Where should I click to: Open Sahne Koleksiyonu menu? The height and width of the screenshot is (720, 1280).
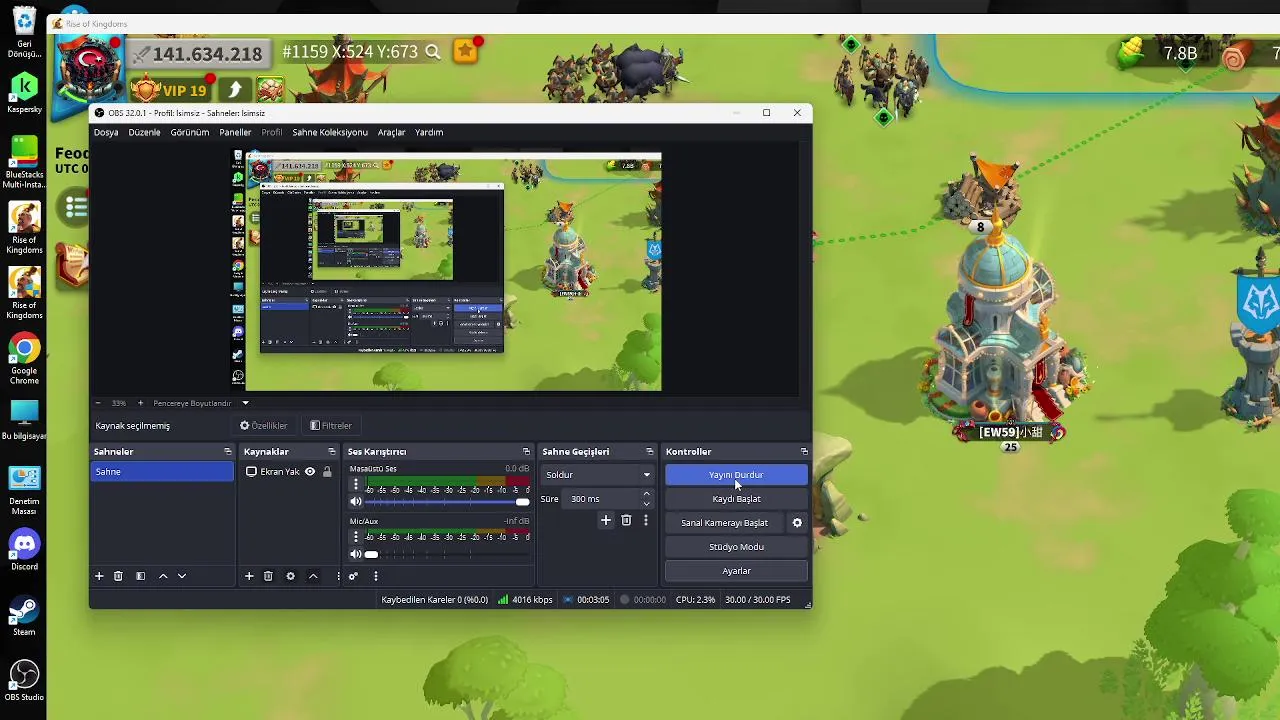tap(330, 132)
